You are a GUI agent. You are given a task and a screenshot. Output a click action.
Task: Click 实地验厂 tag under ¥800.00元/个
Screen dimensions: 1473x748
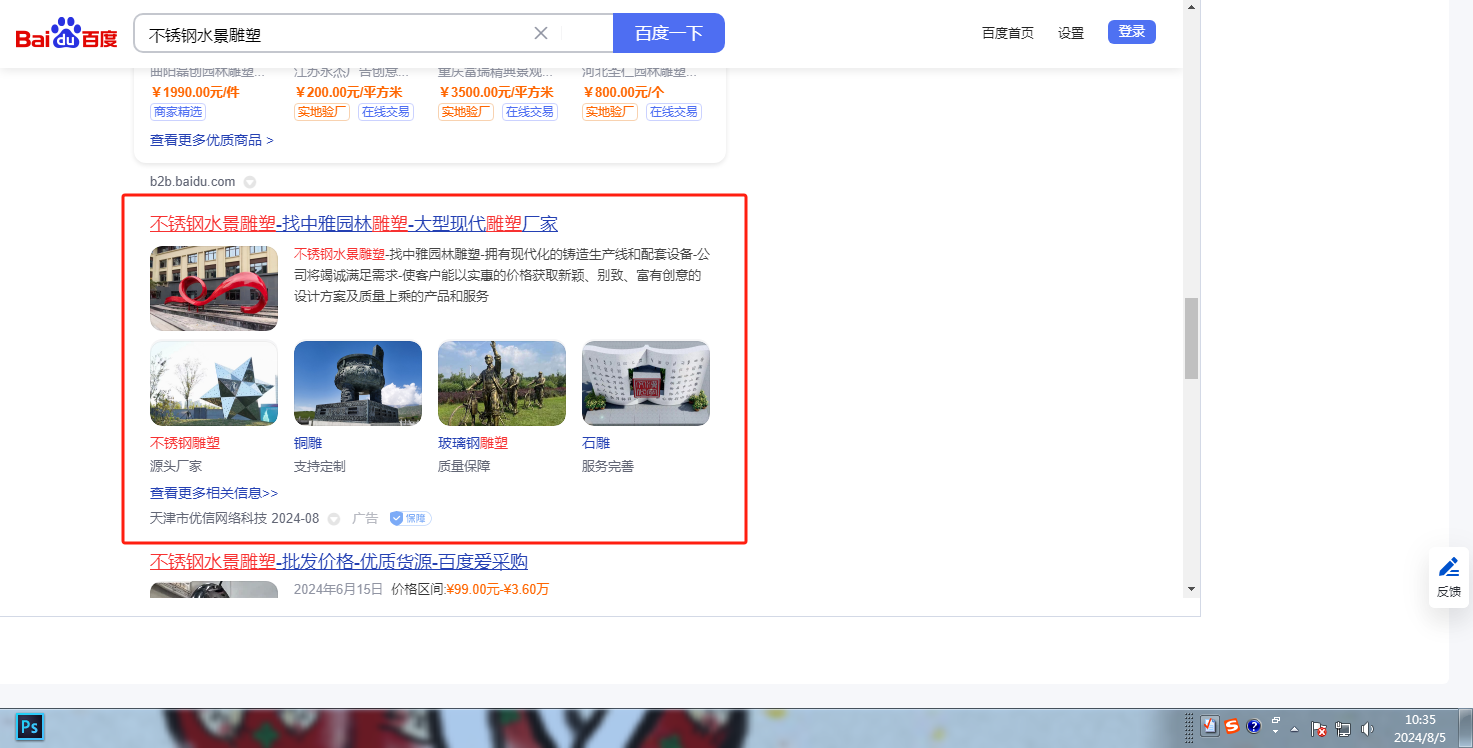coord(610,112)
